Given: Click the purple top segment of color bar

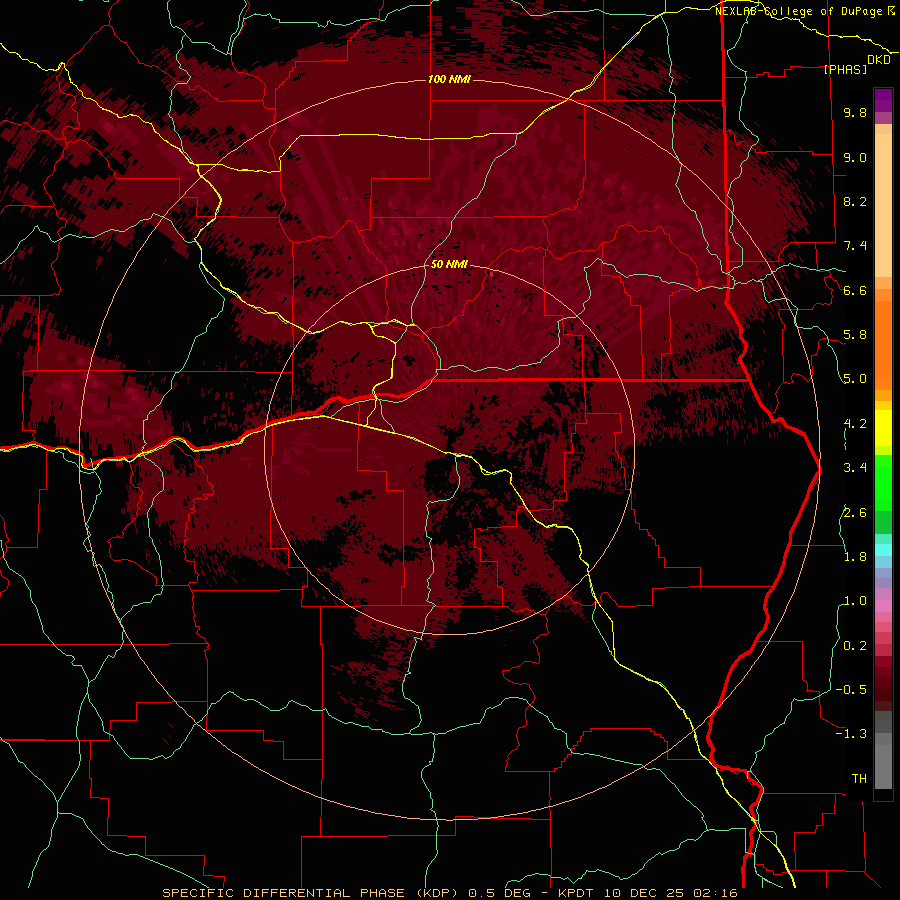Looking at the screenshot, I should [x=883, y=100].
